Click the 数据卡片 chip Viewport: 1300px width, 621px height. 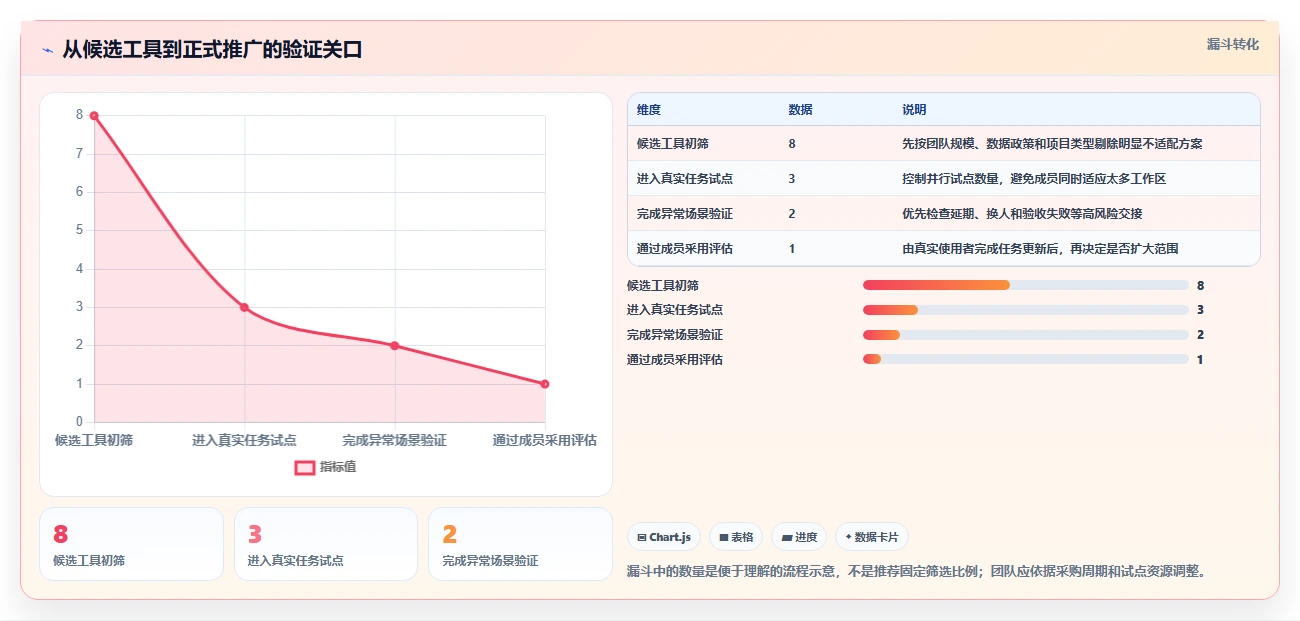(872, 537)
